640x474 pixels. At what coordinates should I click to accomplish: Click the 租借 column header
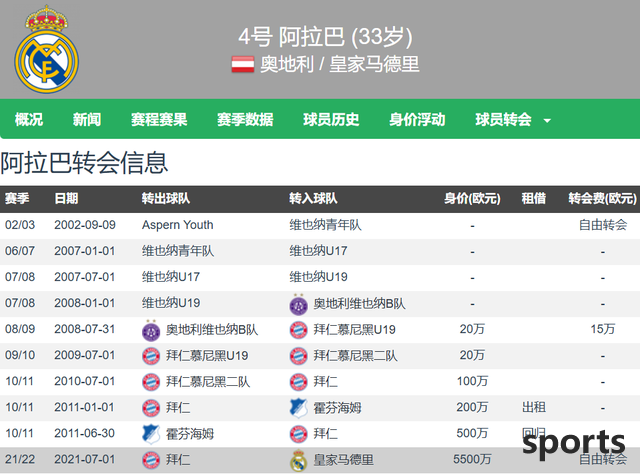click(x=533, y=198)
